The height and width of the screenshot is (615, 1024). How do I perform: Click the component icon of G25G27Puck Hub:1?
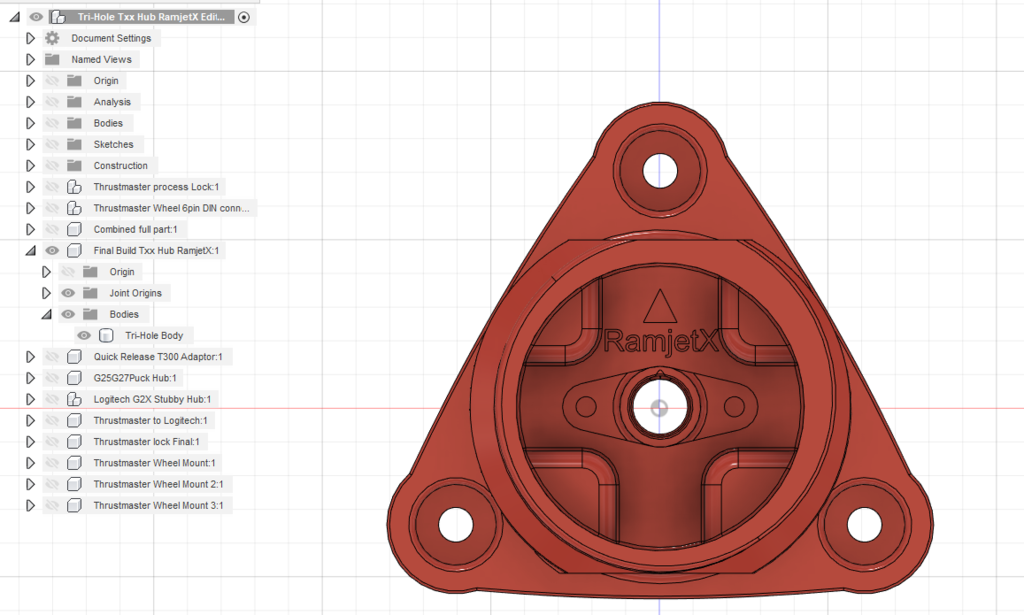pyautogui.click(x=74, y=378)
